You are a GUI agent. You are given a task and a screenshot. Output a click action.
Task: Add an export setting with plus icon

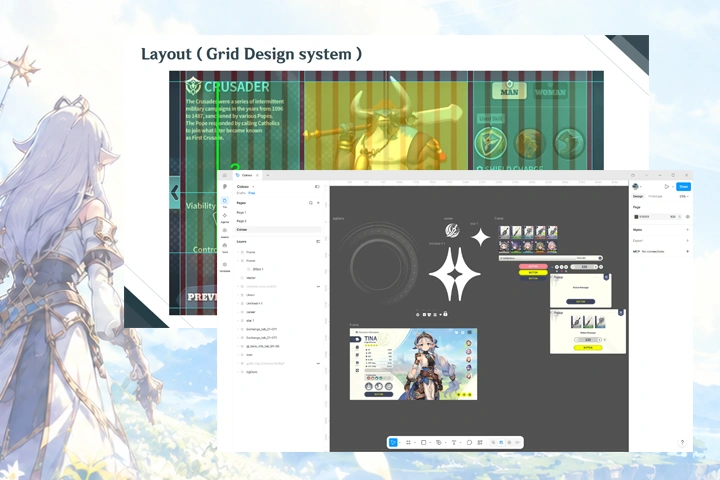click(x=687, y=240)
